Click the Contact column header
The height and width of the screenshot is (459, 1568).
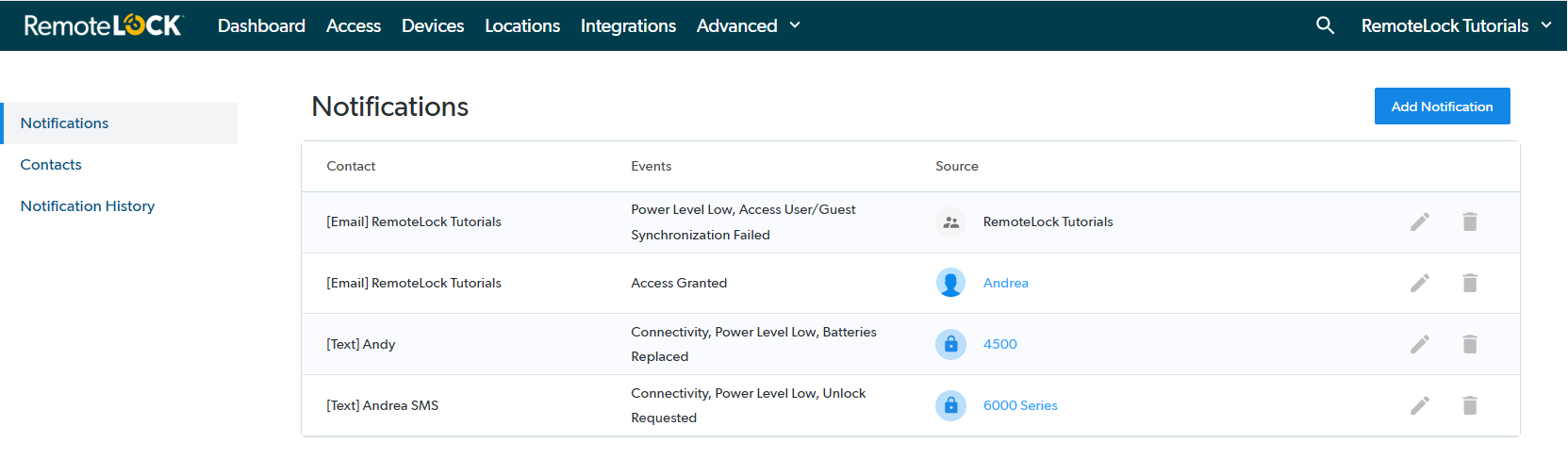[351, 166]
